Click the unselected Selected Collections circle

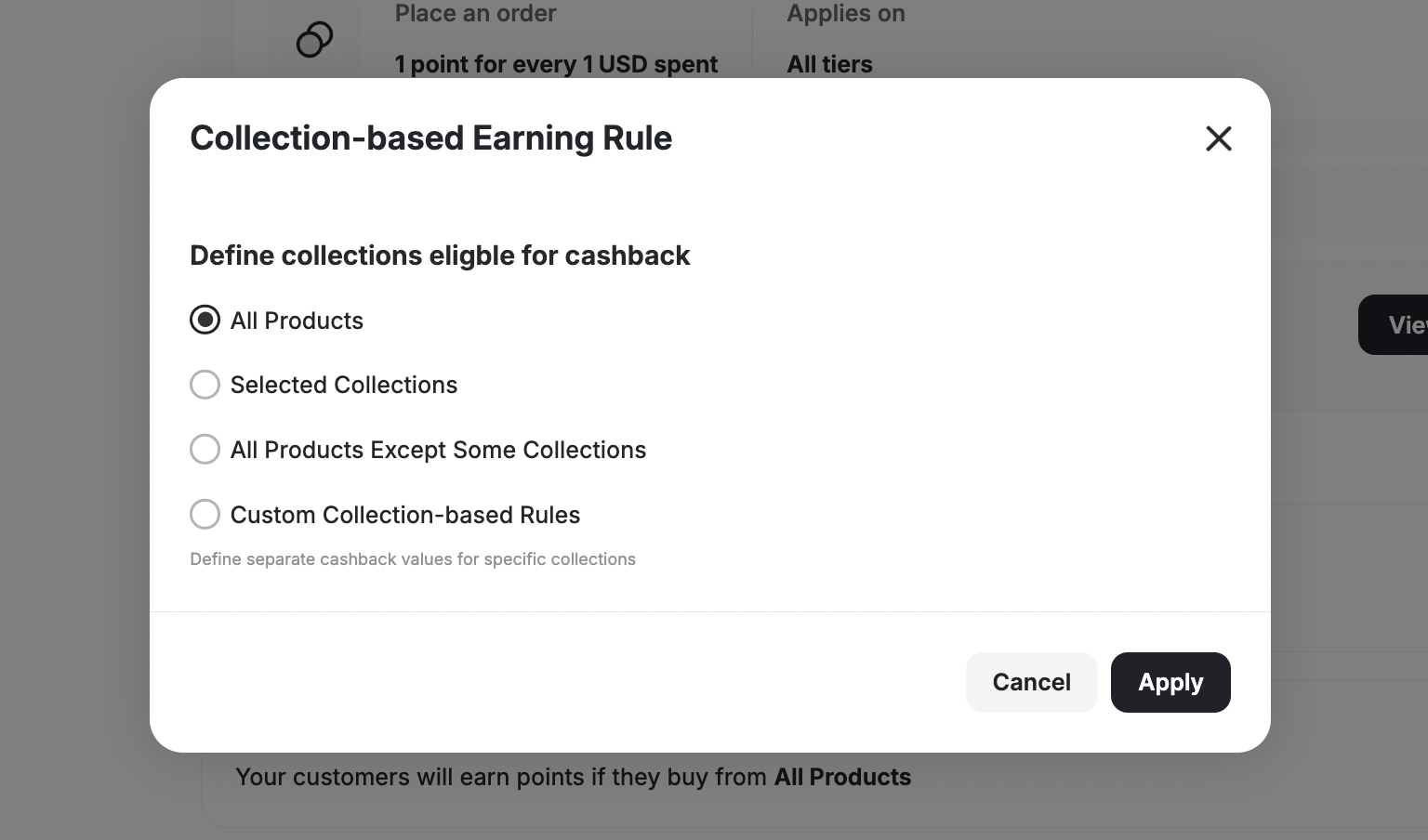tap(205, 384)
